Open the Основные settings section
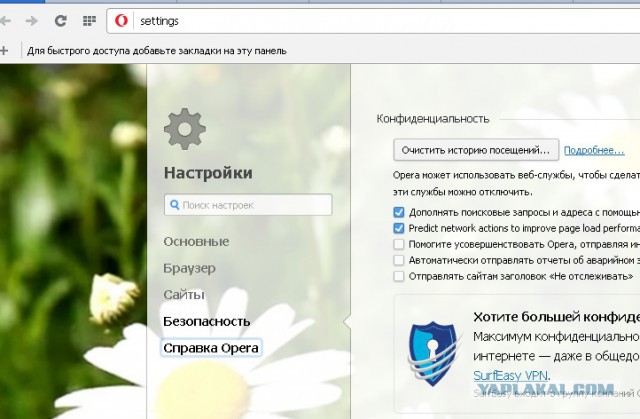 (196, 242)
